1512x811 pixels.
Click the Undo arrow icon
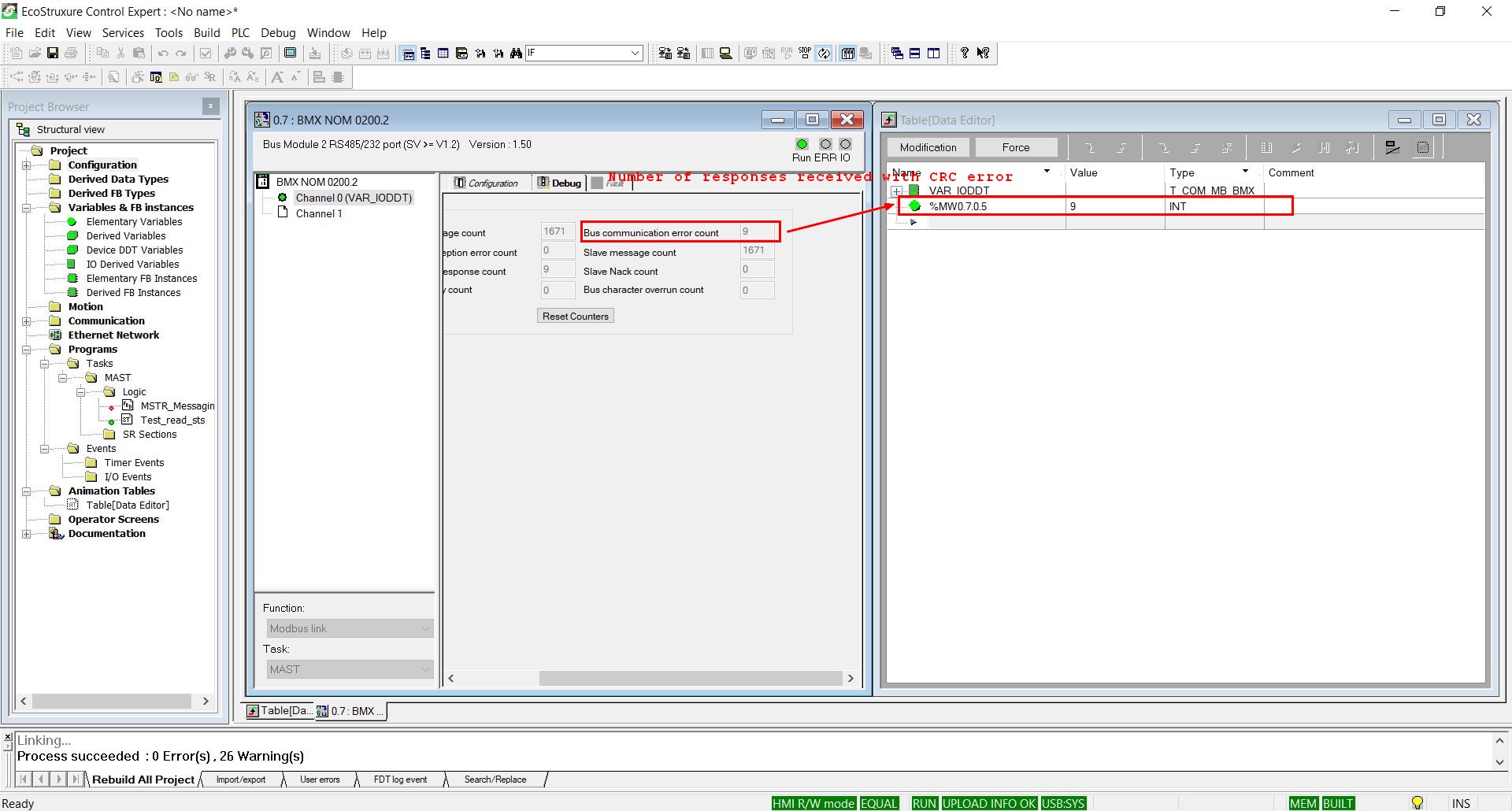pyautogui.click(x=163, y=53)
